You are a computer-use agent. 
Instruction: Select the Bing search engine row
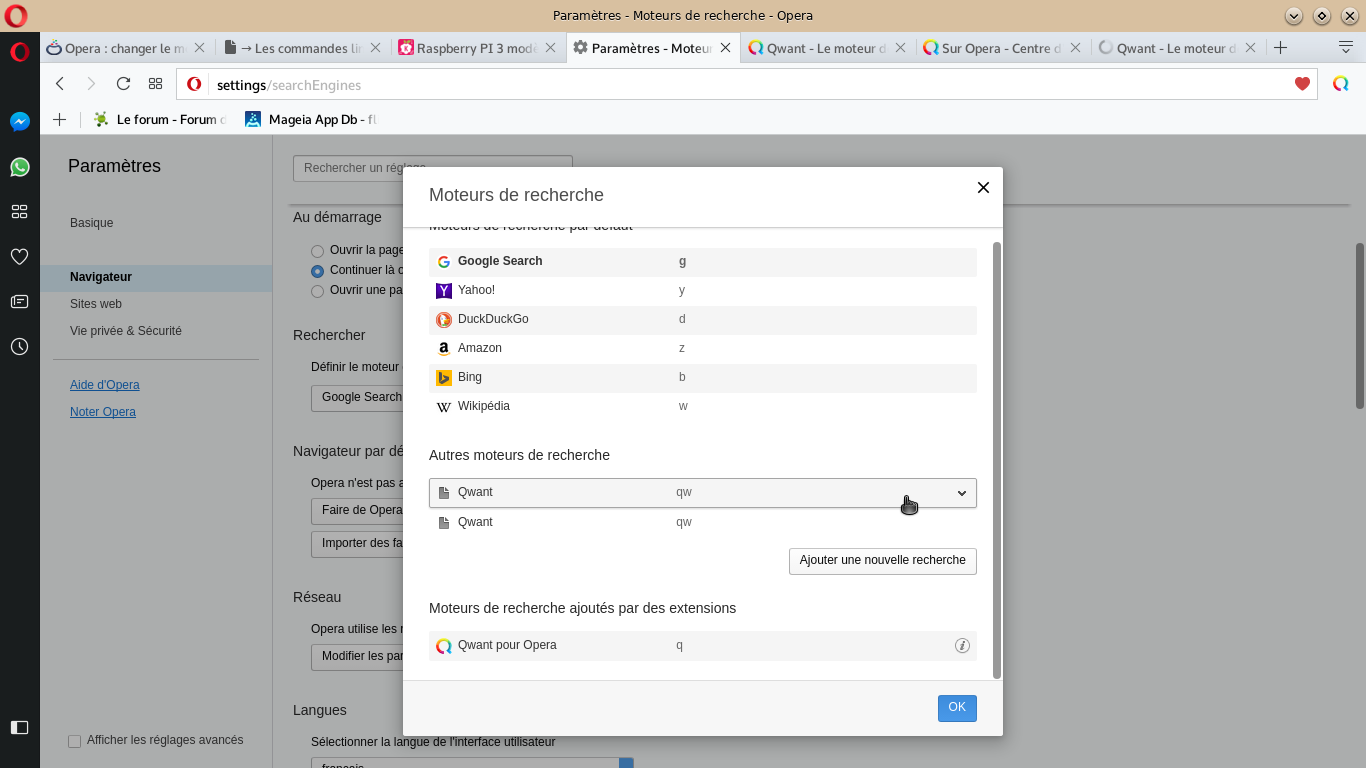(x=702, y=377)
